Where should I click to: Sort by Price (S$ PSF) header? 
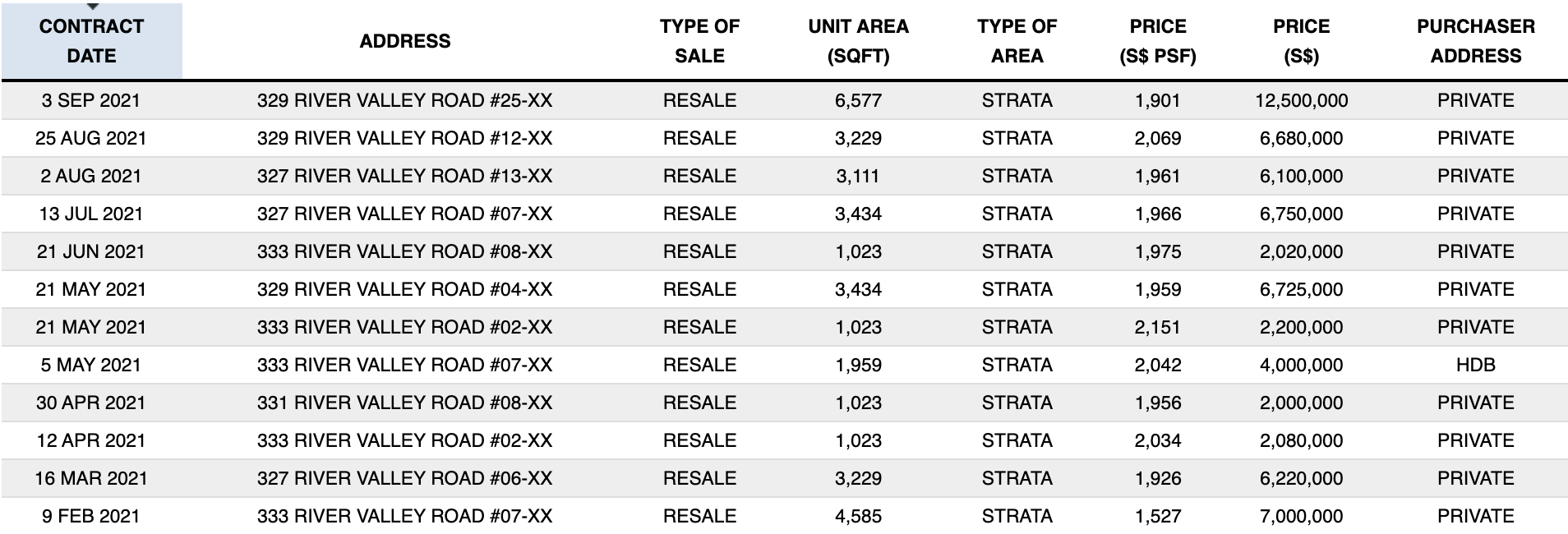point(1157,41)
